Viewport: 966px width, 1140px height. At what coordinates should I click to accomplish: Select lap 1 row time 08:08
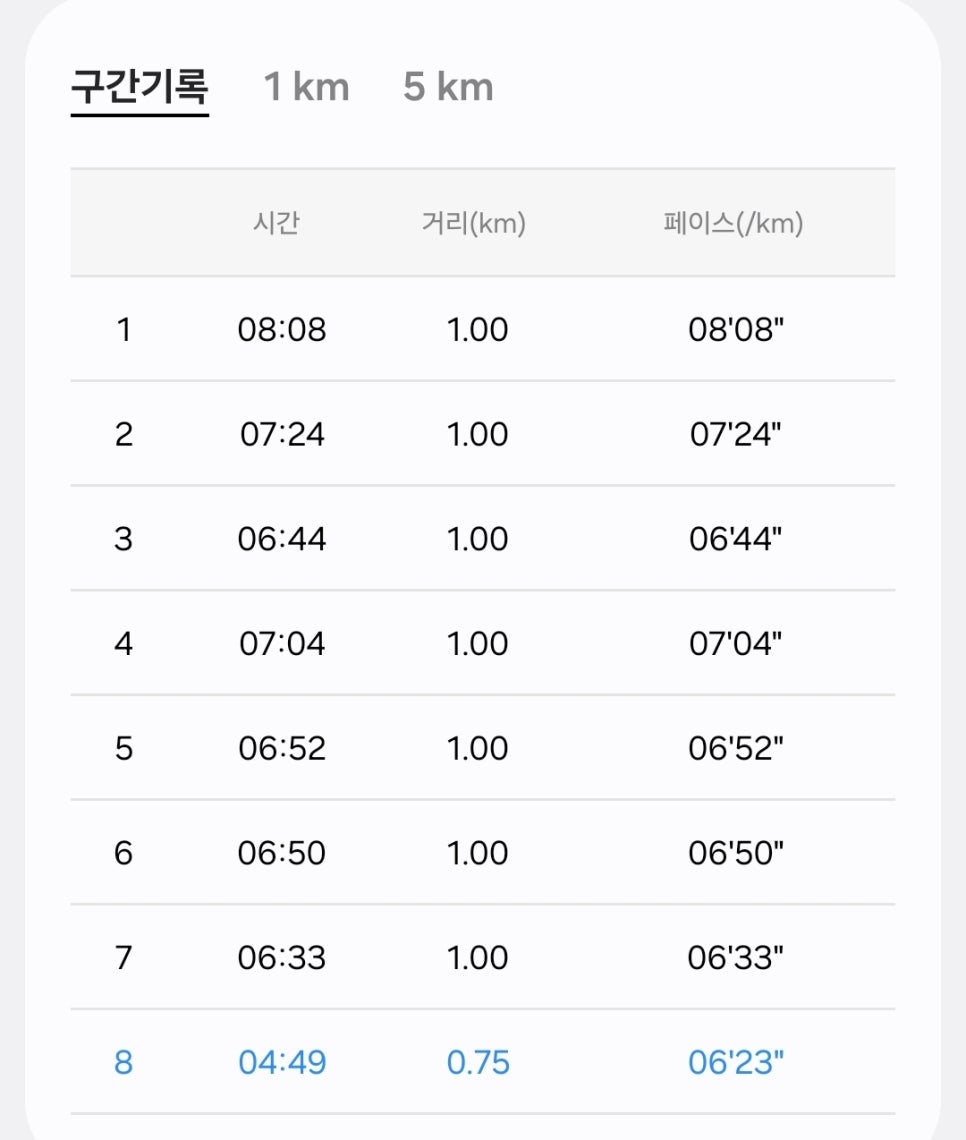coord(282,329)
